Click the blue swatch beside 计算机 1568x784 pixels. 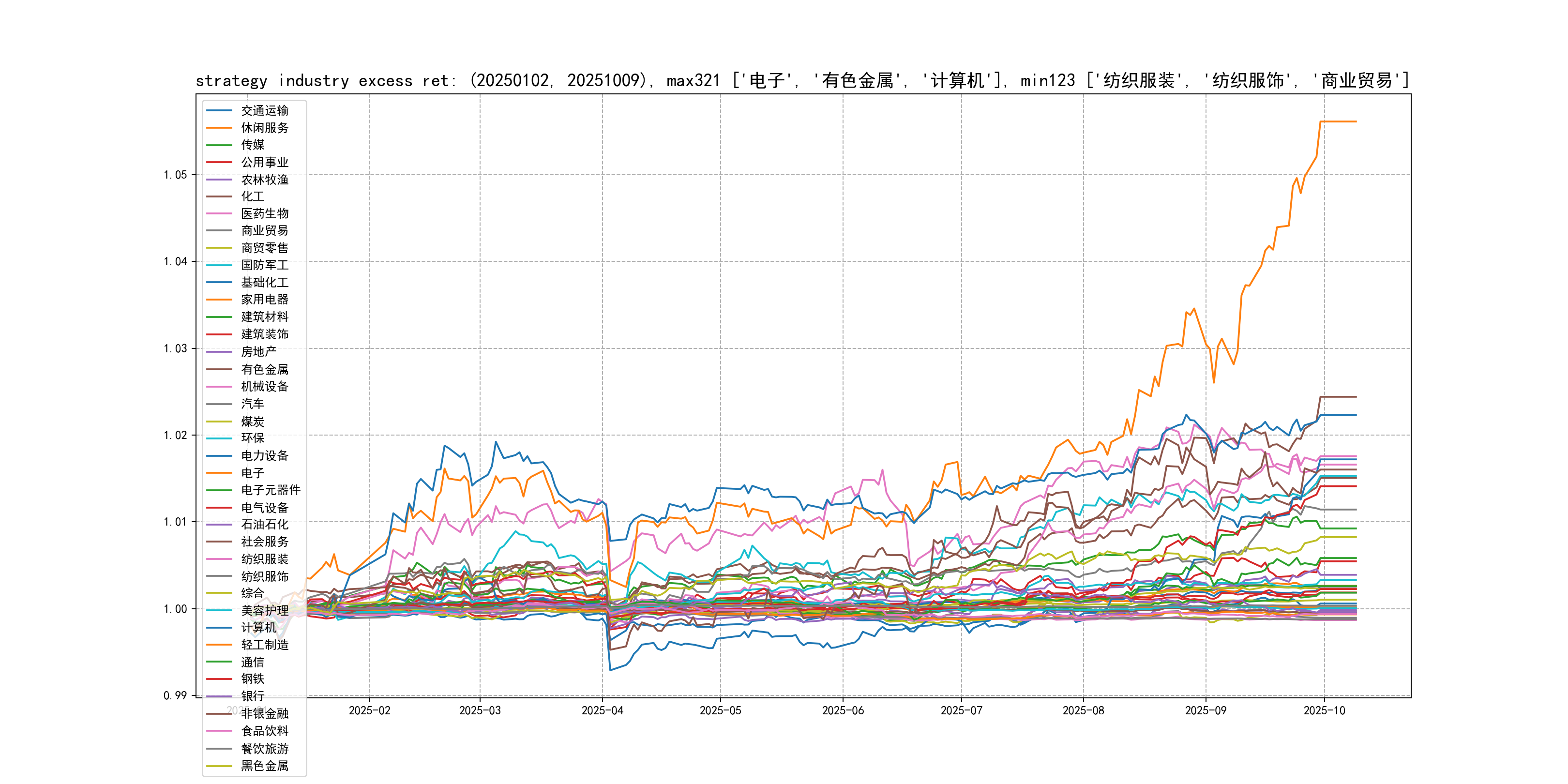[x=219, y=628]
